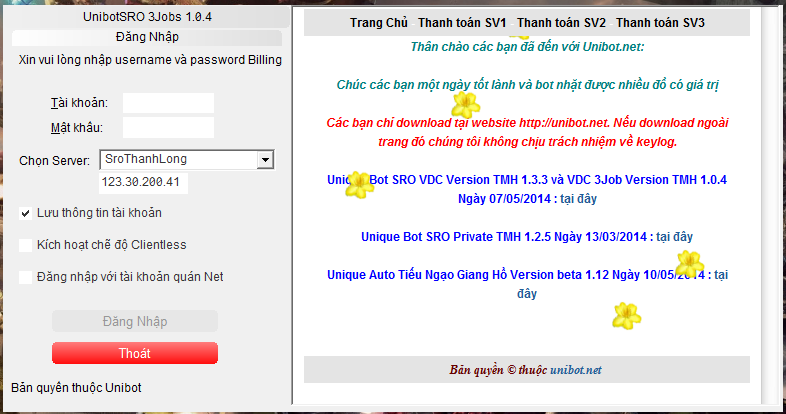Image resolution: width=786 pixels, height=414 pixels.
Task: Click the red Thoát button
Action: (x=135, y=353)
